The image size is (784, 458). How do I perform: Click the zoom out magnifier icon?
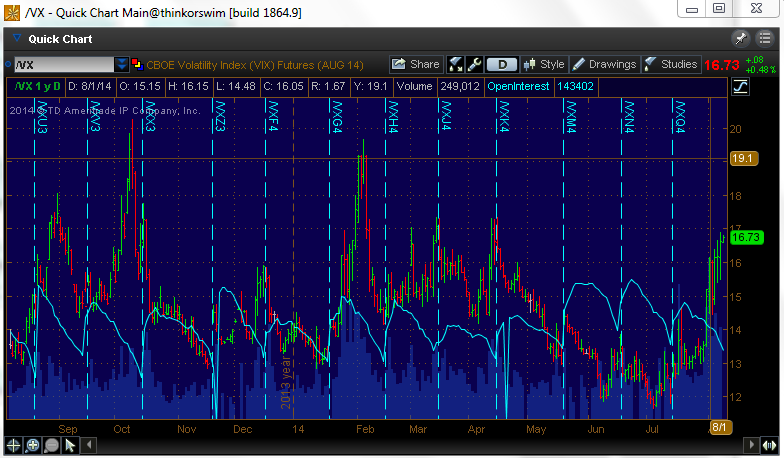51,445
